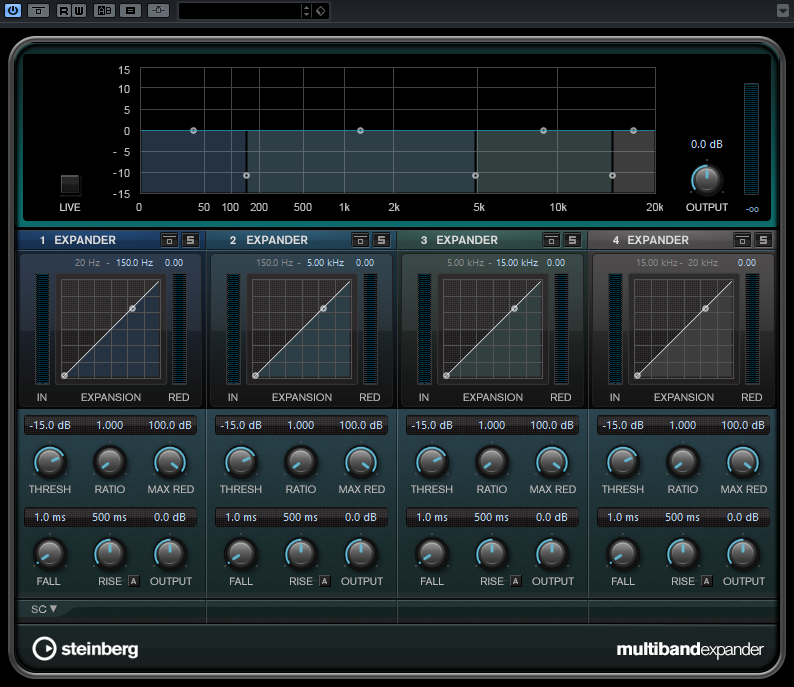This screenshot has width=794, height=687.
Task: Click band 2 RATIO knob
Action: tap(301, 462)
